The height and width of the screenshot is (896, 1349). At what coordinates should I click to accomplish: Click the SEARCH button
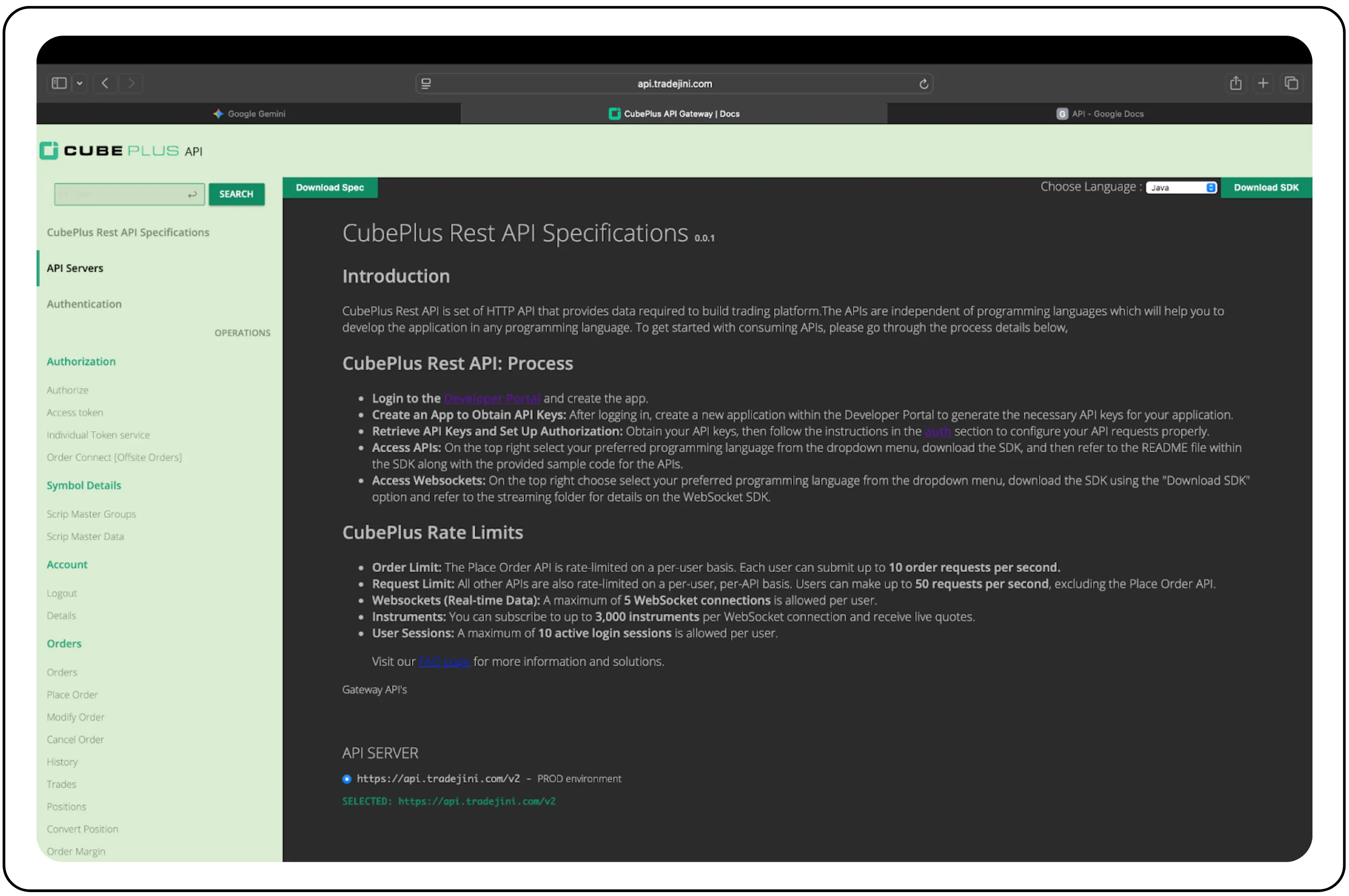point(236,194)
